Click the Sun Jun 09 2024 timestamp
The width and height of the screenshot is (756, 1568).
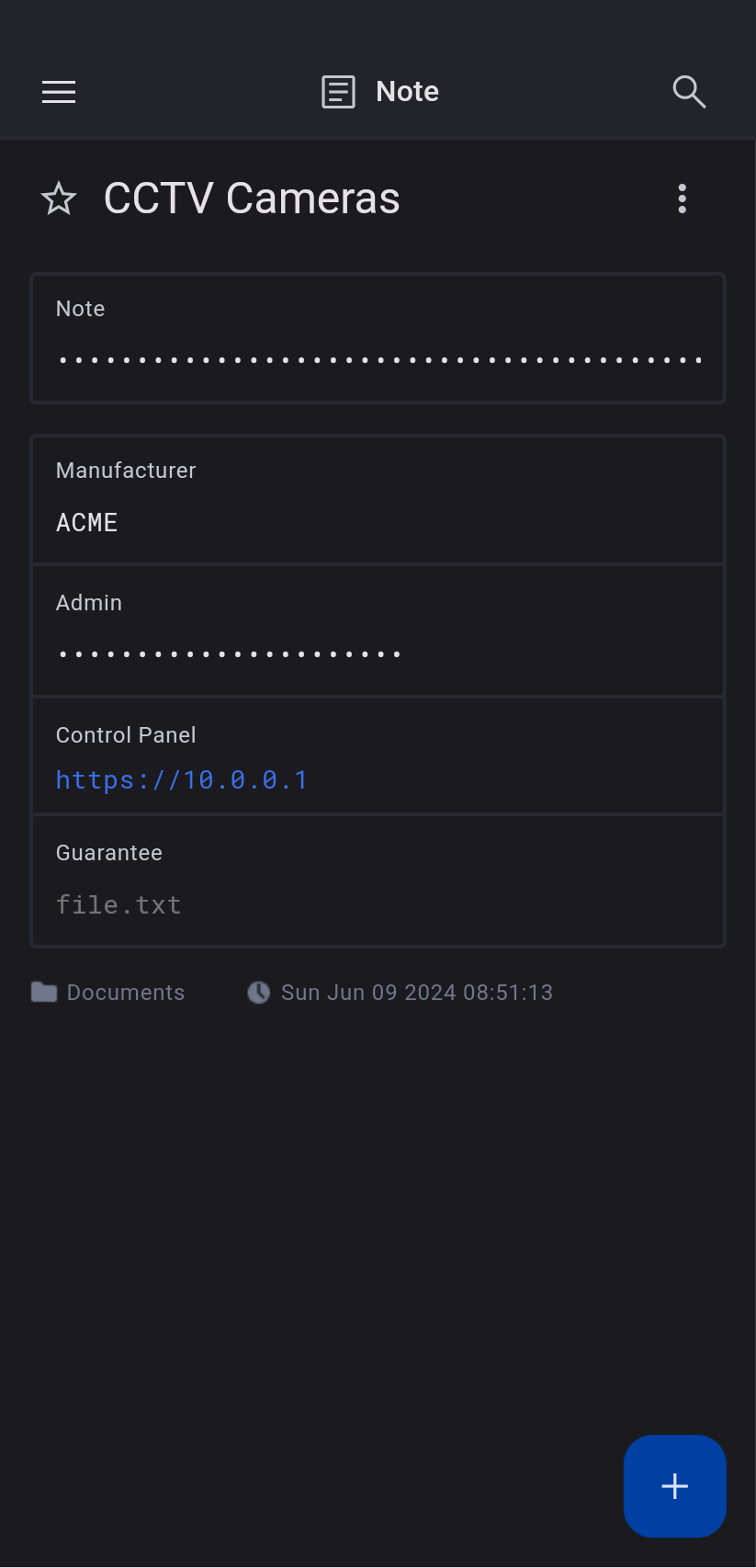click(x=417, y=993)
